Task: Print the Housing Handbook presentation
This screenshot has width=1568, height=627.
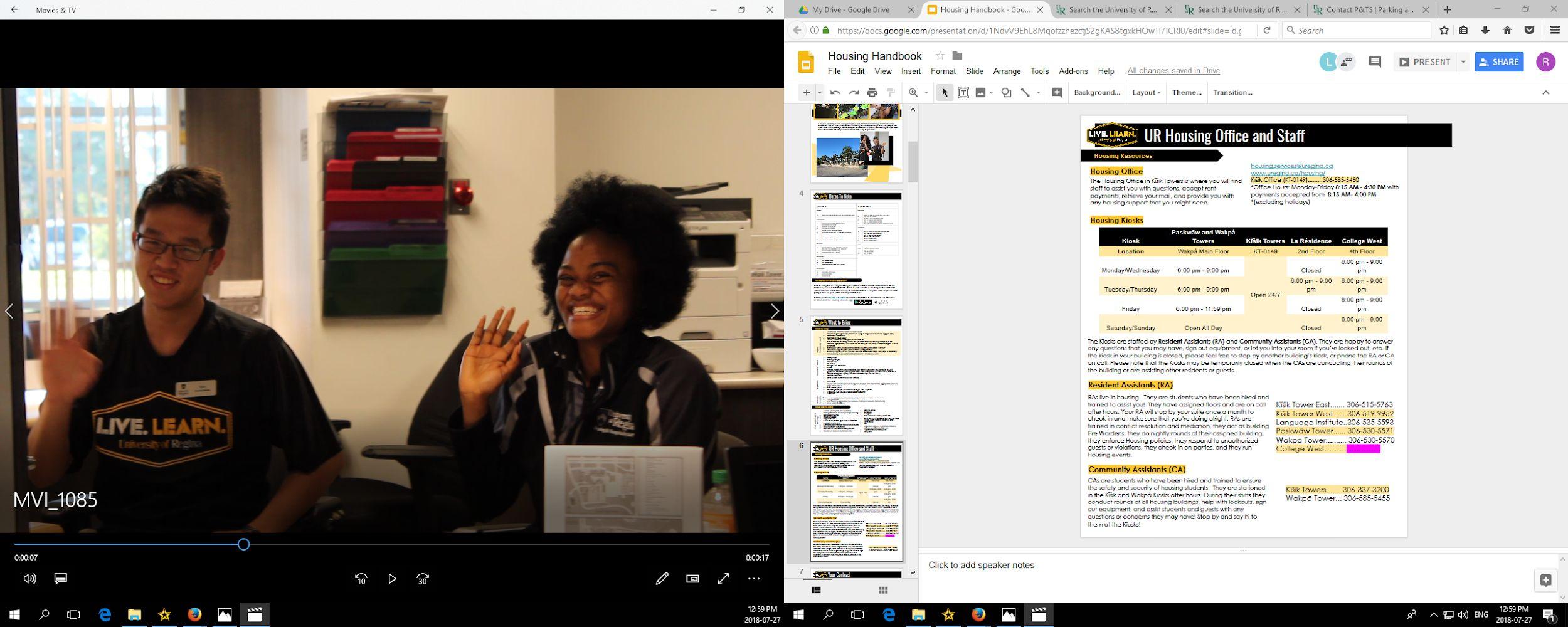Action: 872,93
